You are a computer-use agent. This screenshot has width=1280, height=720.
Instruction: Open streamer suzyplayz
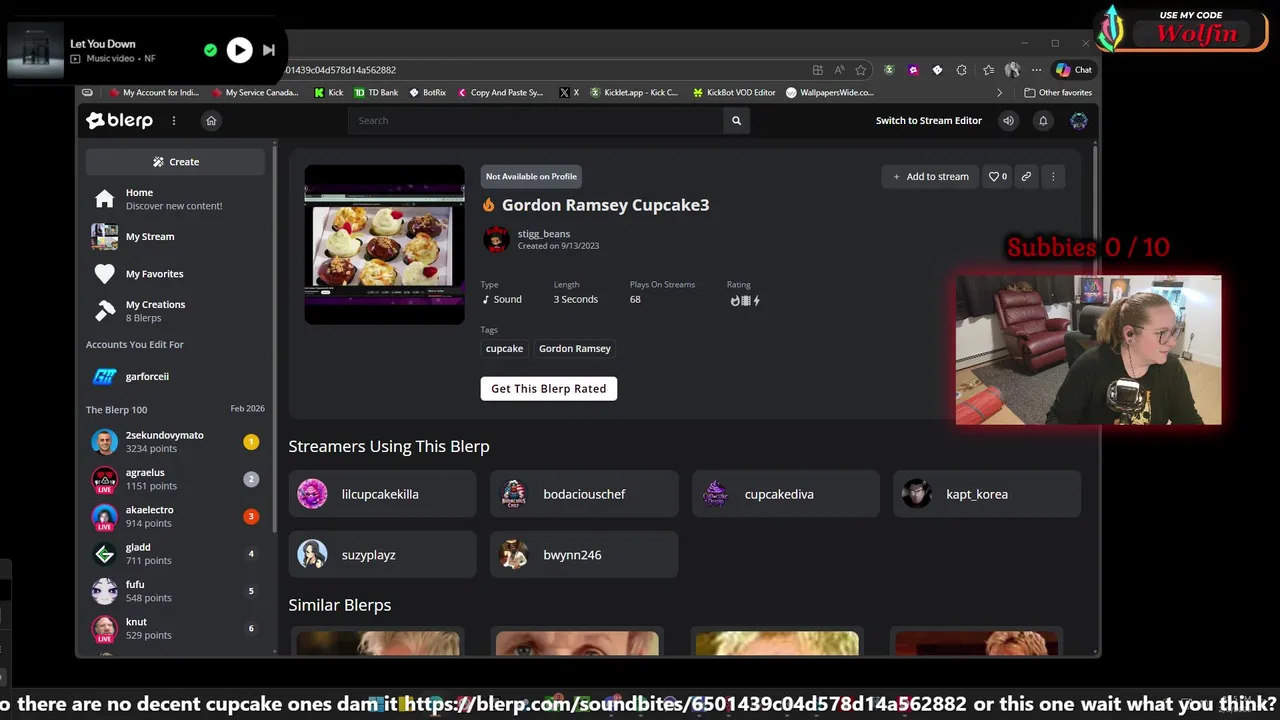tap(383, 555)
